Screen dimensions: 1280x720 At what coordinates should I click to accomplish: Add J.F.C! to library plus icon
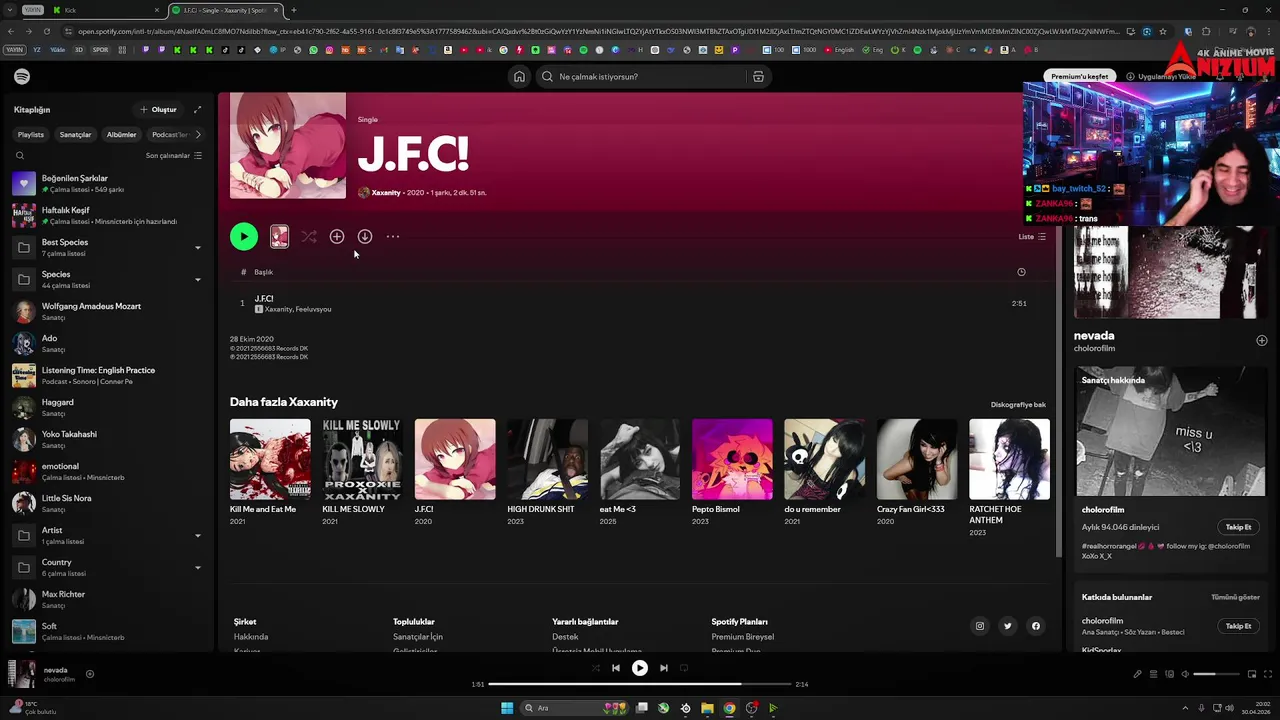point(337,237)
